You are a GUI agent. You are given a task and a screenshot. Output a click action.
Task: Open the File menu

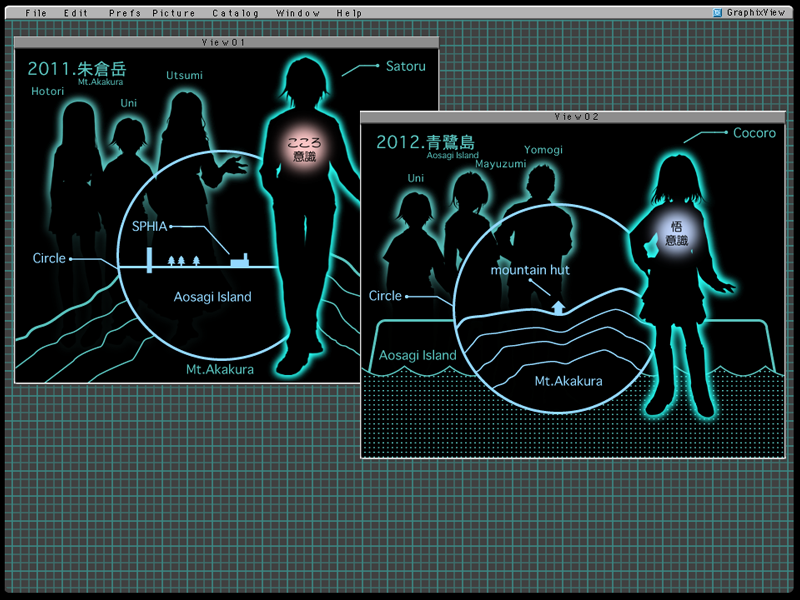pos(36,13)
